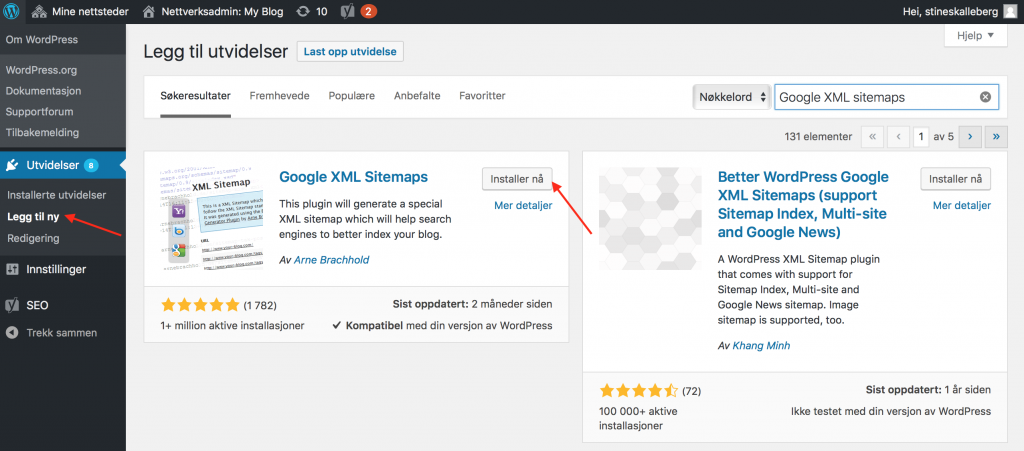Viewport: 1024px width, 451px height.
Task: Go to the next results page
Action: click(x=970, y=137)
